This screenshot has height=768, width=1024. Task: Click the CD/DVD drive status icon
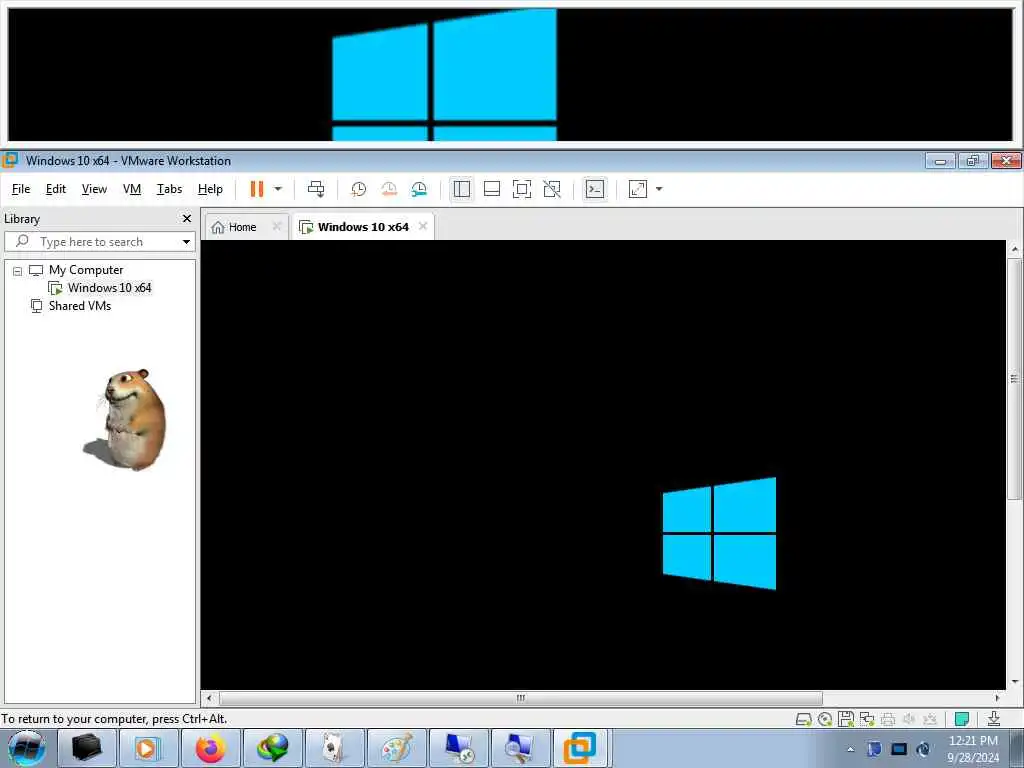825,719
